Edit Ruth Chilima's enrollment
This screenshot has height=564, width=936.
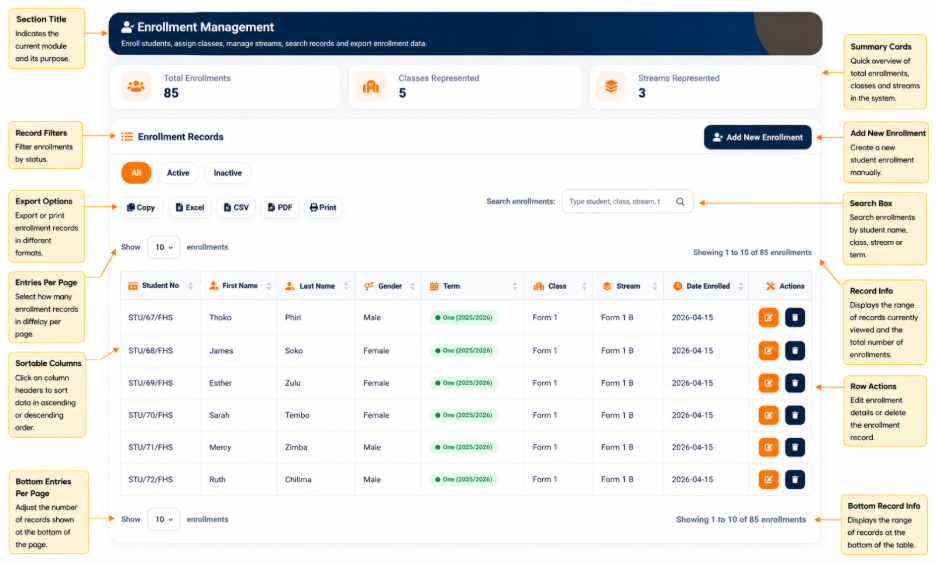(768, 479)
